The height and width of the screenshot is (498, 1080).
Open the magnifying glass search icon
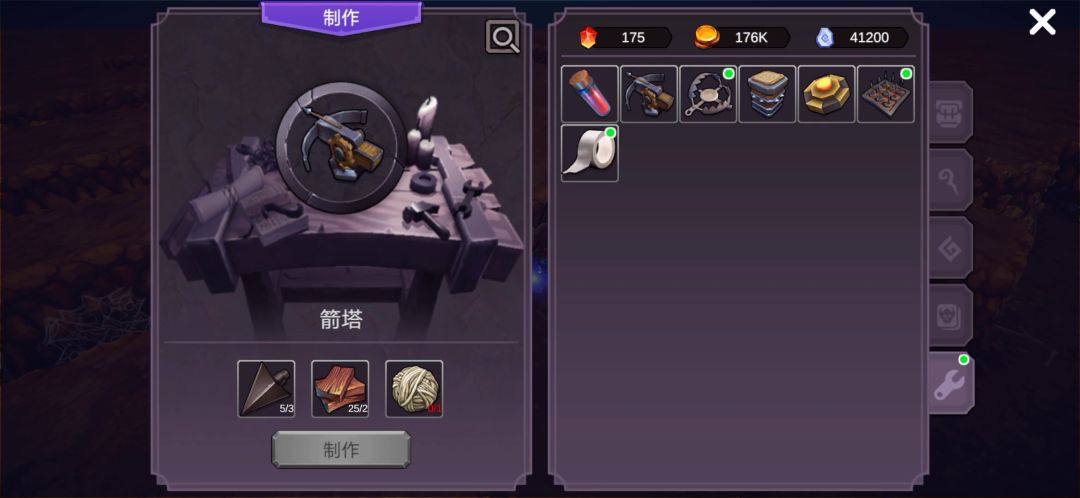[503, 37]
